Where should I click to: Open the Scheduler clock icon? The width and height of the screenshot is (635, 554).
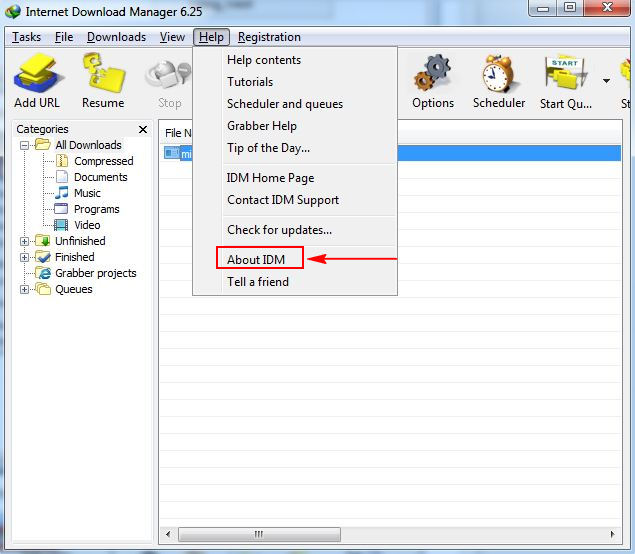pyautogui.click(x=498, y=74)
